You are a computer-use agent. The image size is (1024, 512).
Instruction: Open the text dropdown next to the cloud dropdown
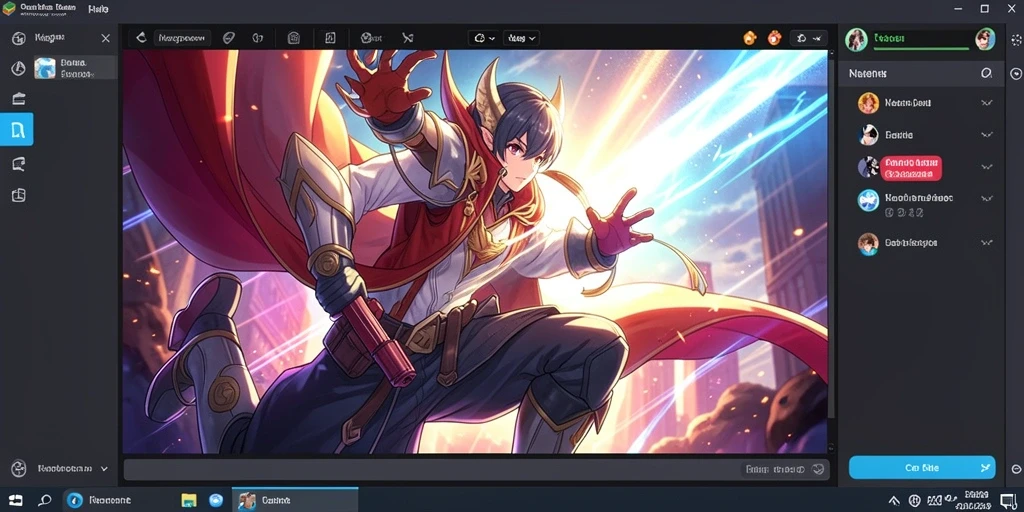pyautogui.click(x=521, y=38)
